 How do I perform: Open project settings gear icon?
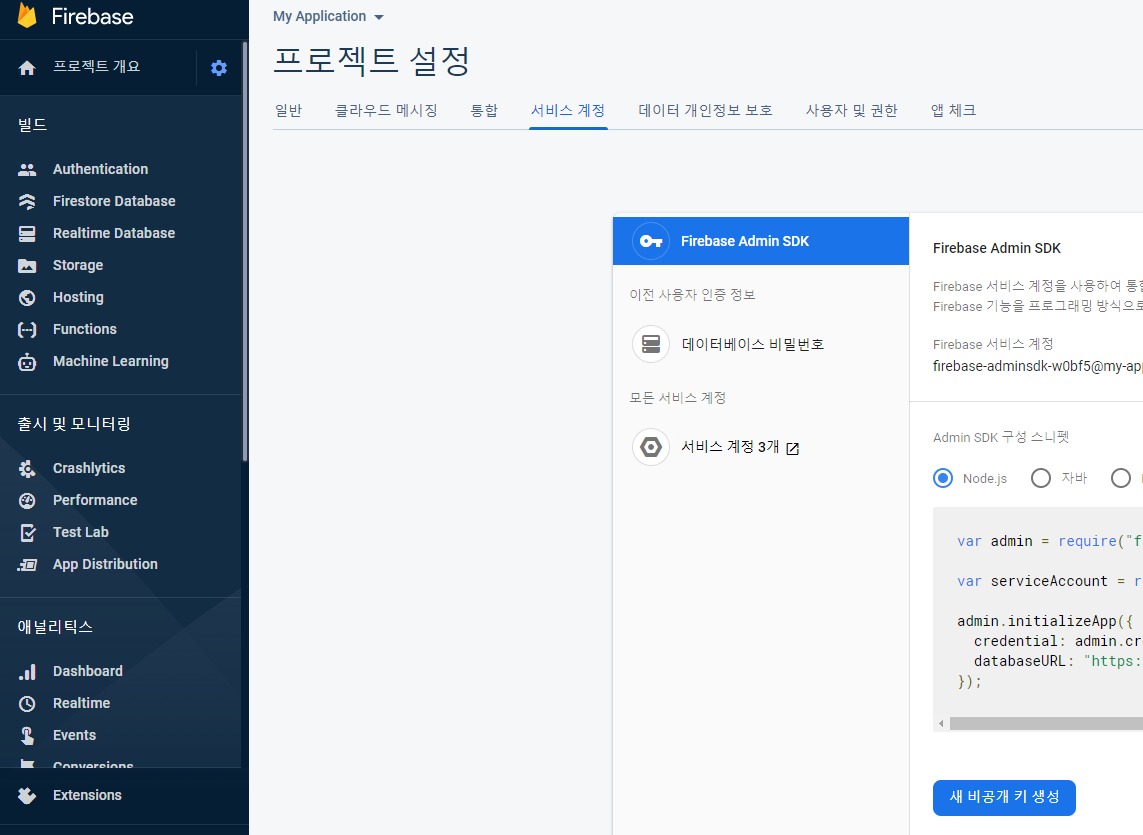219,68
